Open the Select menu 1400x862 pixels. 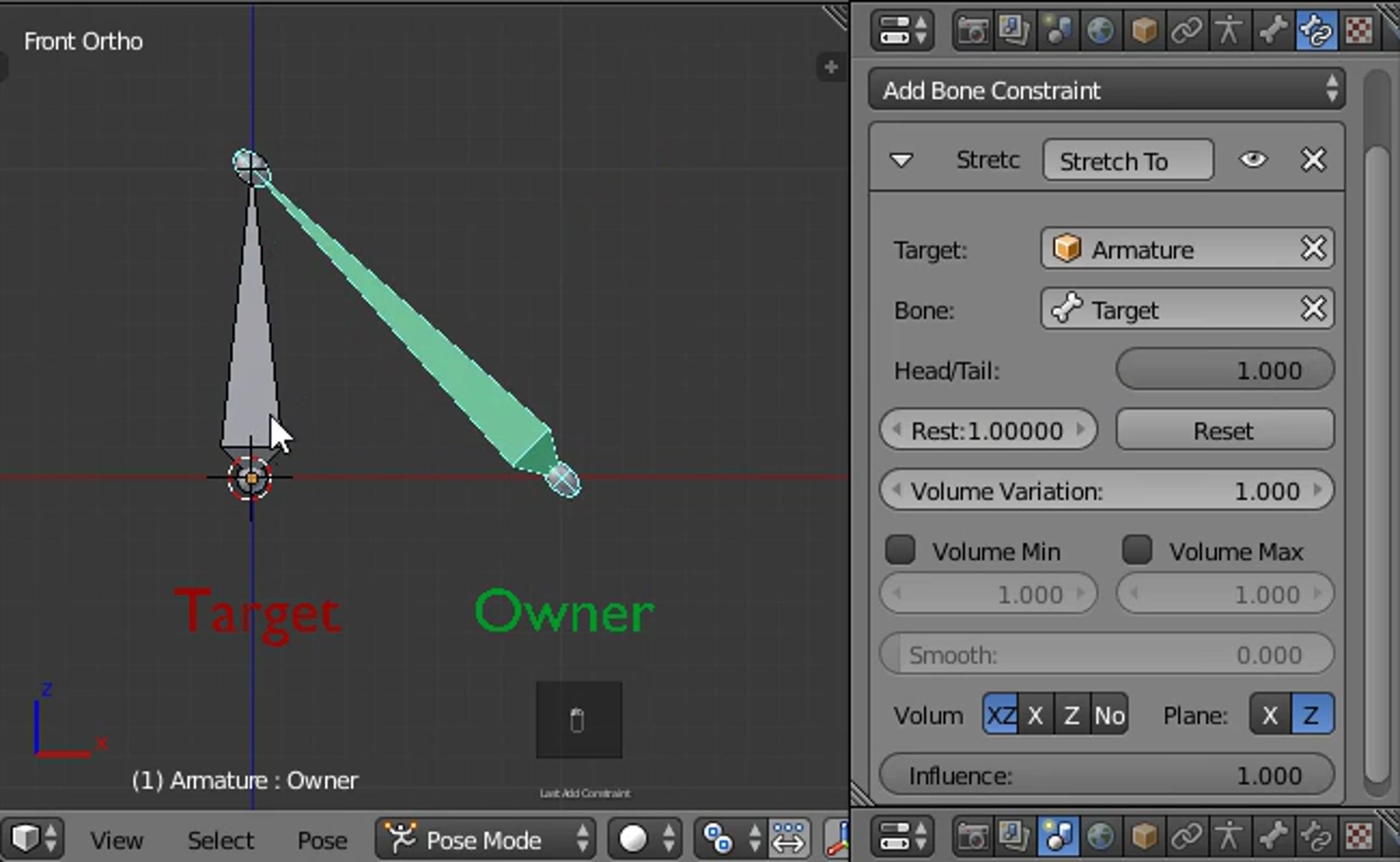tap(220, 840)
